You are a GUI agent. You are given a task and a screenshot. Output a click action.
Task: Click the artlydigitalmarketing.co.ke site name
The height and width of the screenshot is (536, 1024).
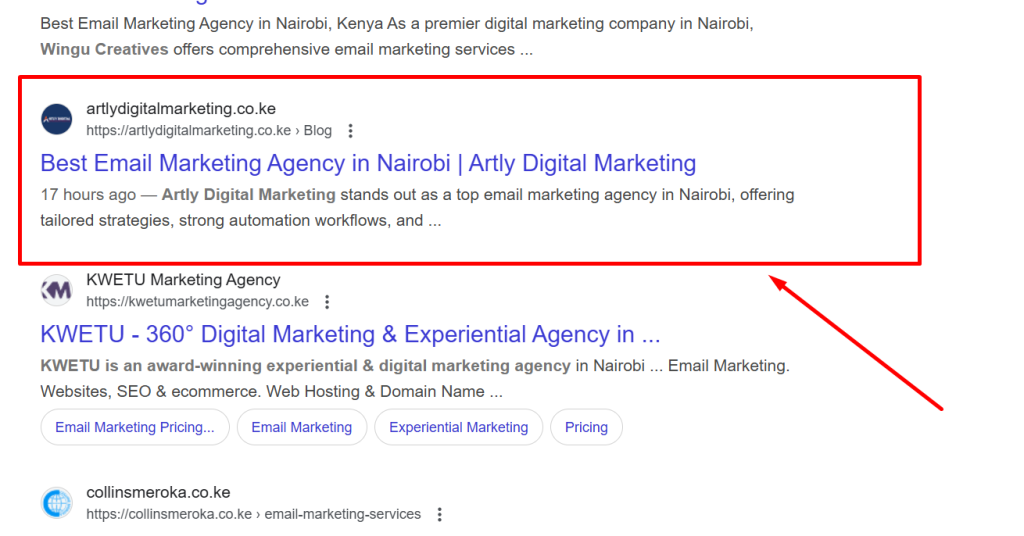click(x=181, y=109)
